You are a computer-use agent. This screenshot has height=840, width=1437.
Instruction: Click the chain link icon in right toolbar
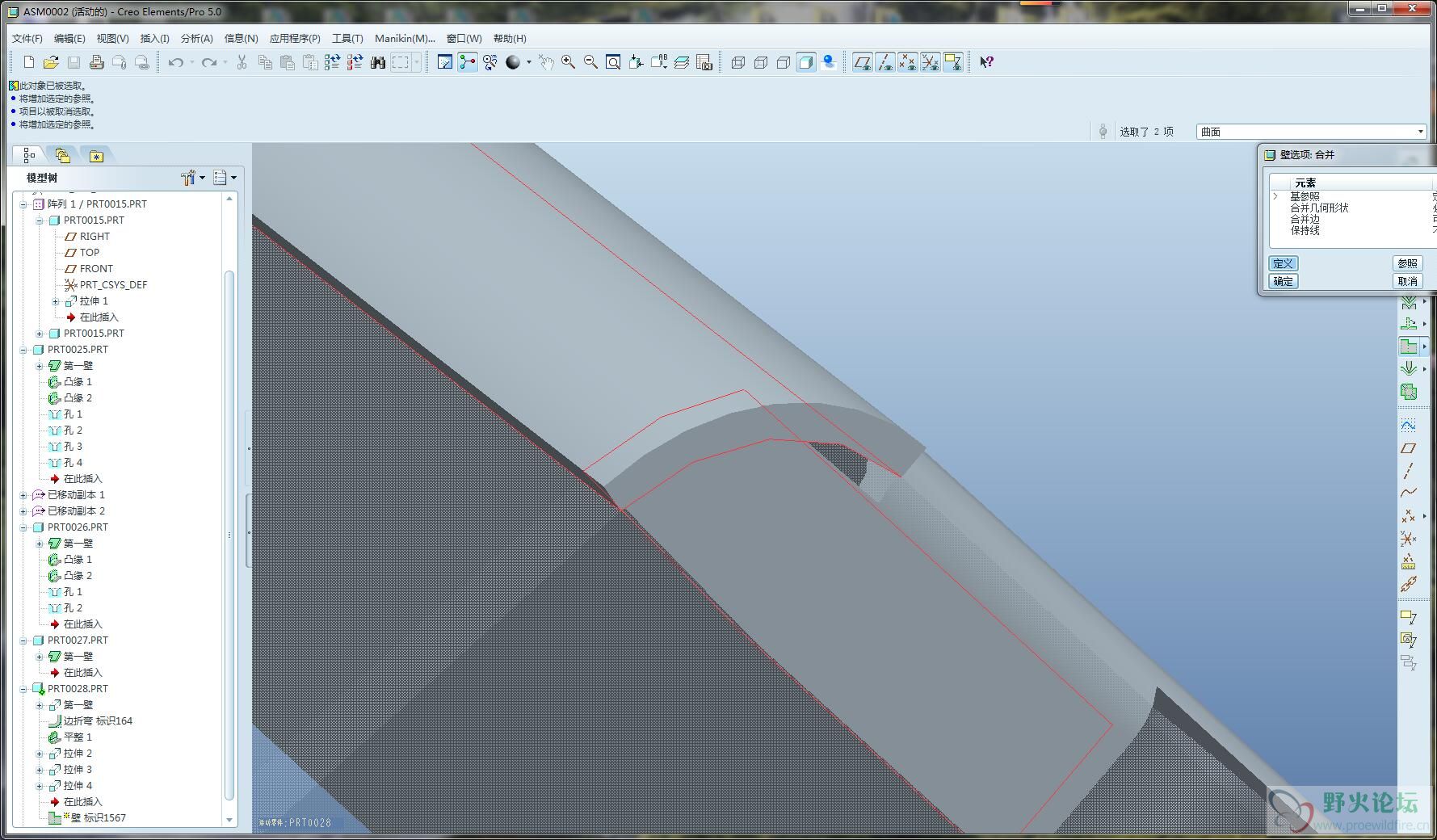pyautogui.click(x=1409, y=583)
